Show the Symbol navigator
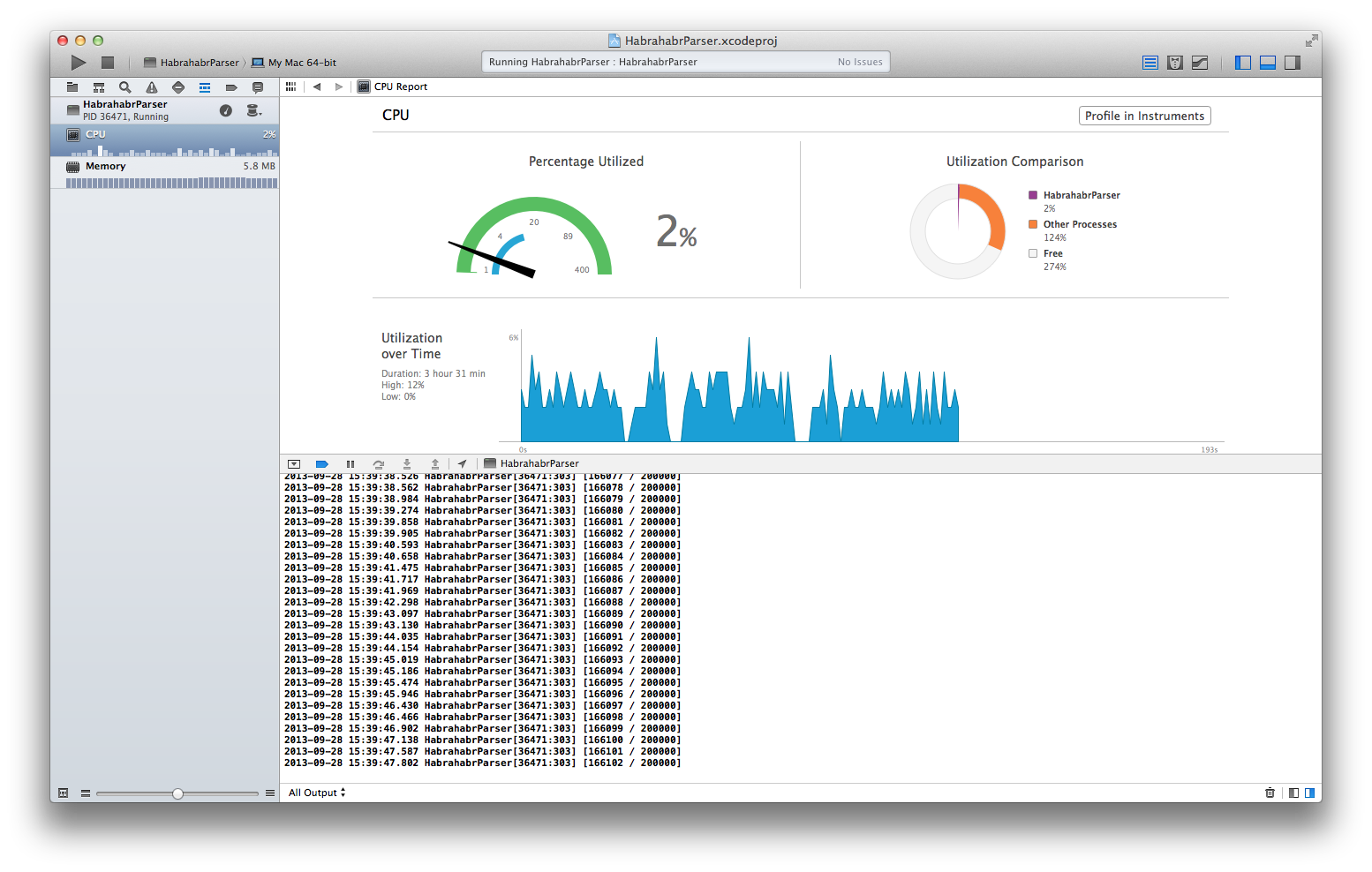Image resolution: width=1372 pixels, height=872 pixels. 99,87
